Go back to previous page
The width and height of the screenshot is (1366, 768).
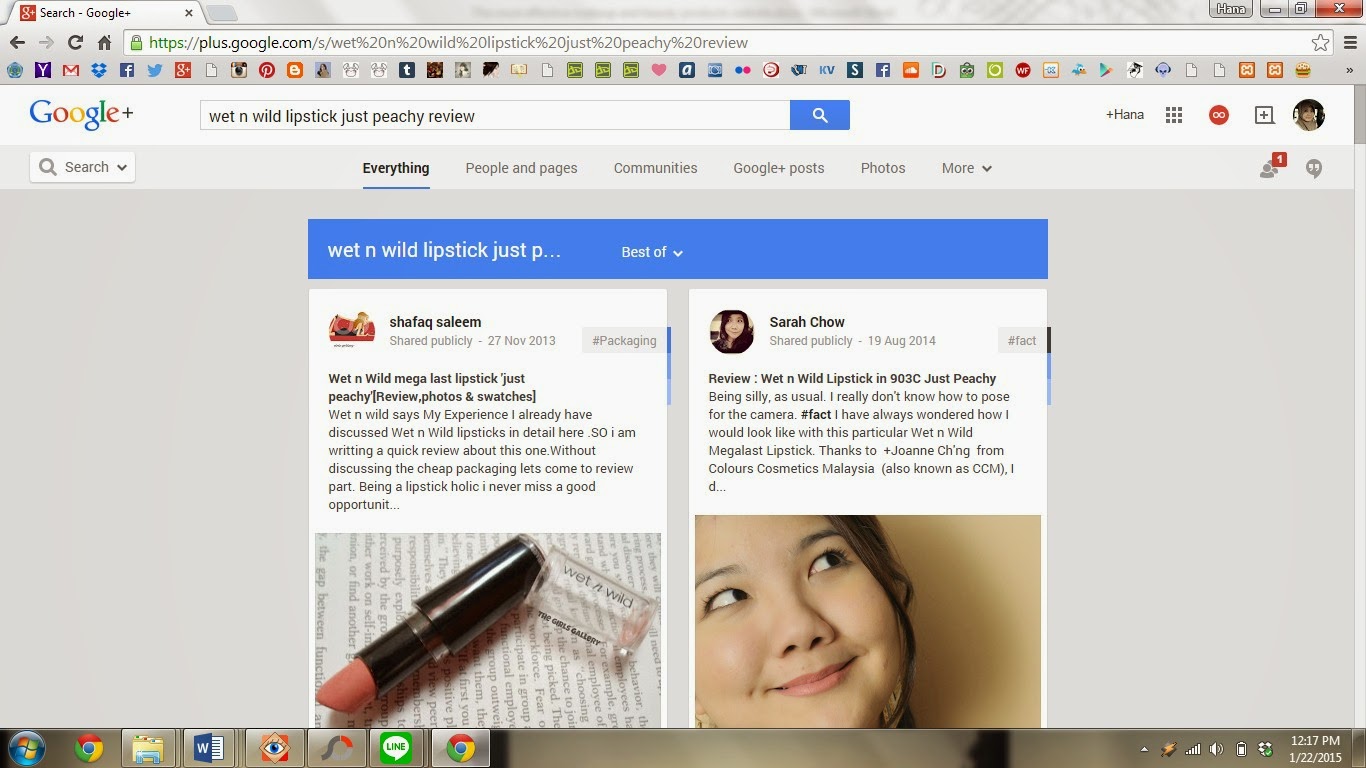point(17,42)
